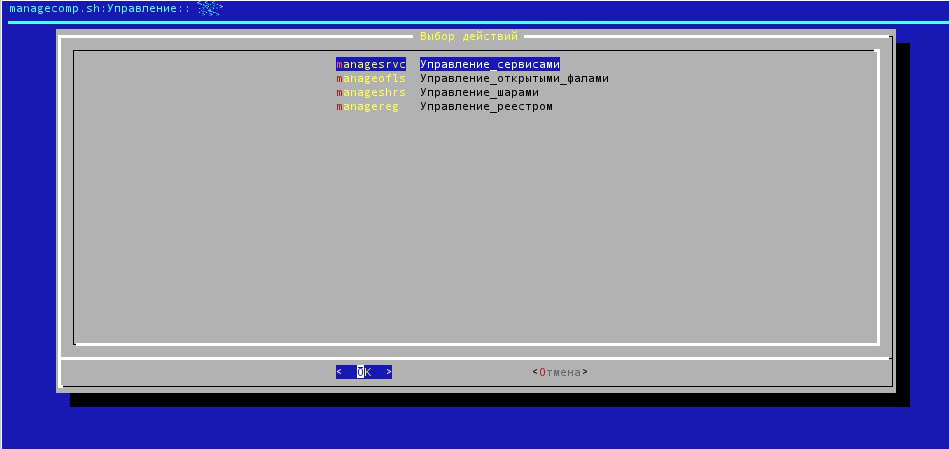
Task: Click the dotted pattern glyph after Управление::
Action: pos(208,8)
